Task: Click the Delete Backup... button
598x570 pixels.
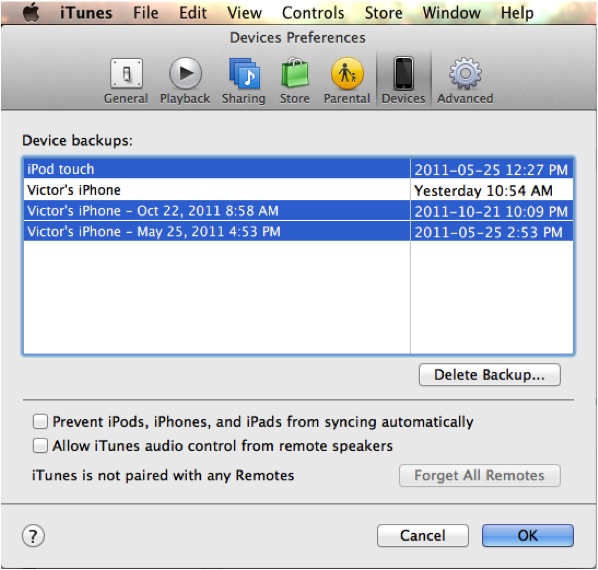Action: click(x=490, y=375)
